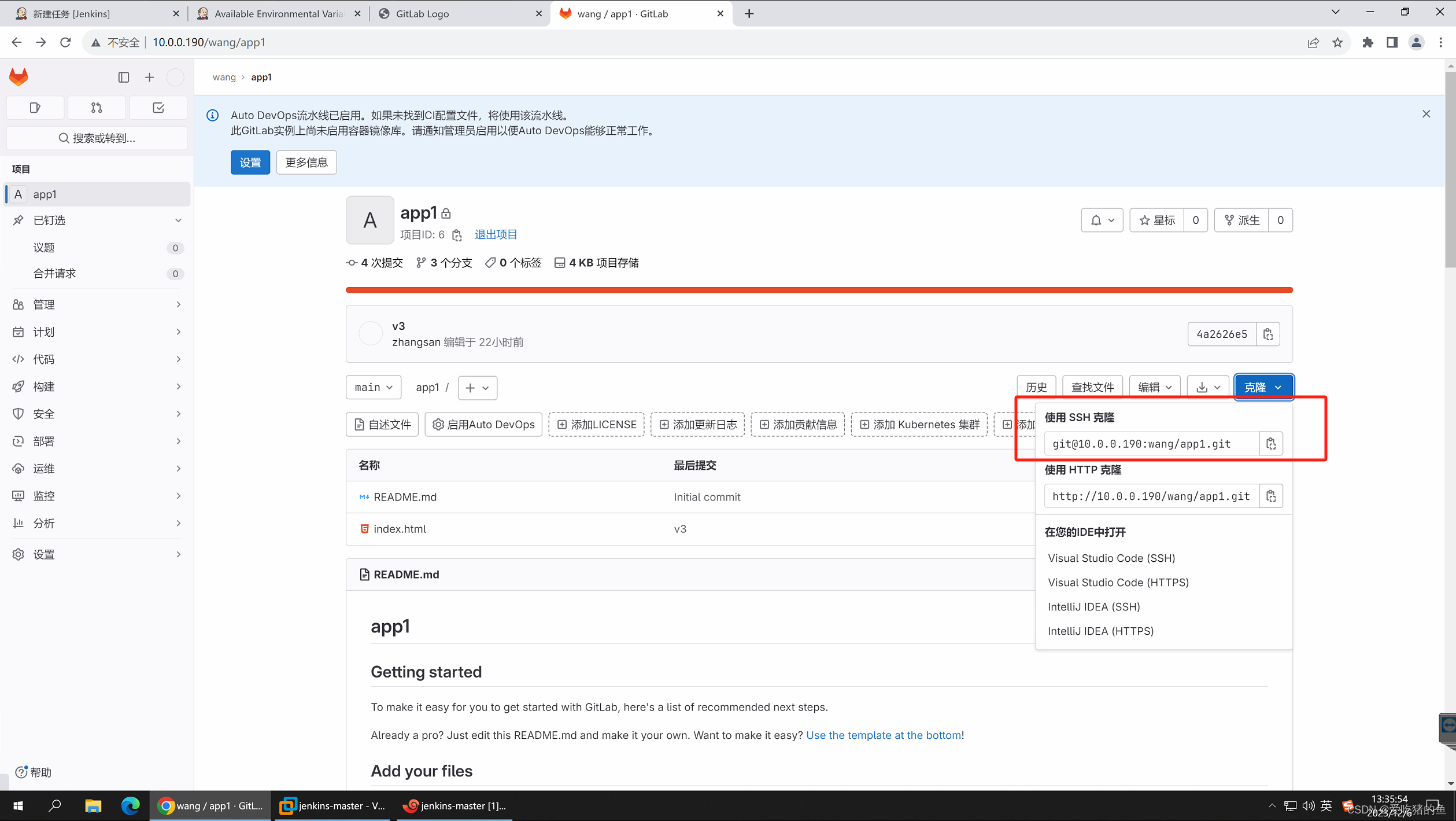1456x821 pixels.
Task: Click the share page icon in address bar
Action: [1313, 42]
